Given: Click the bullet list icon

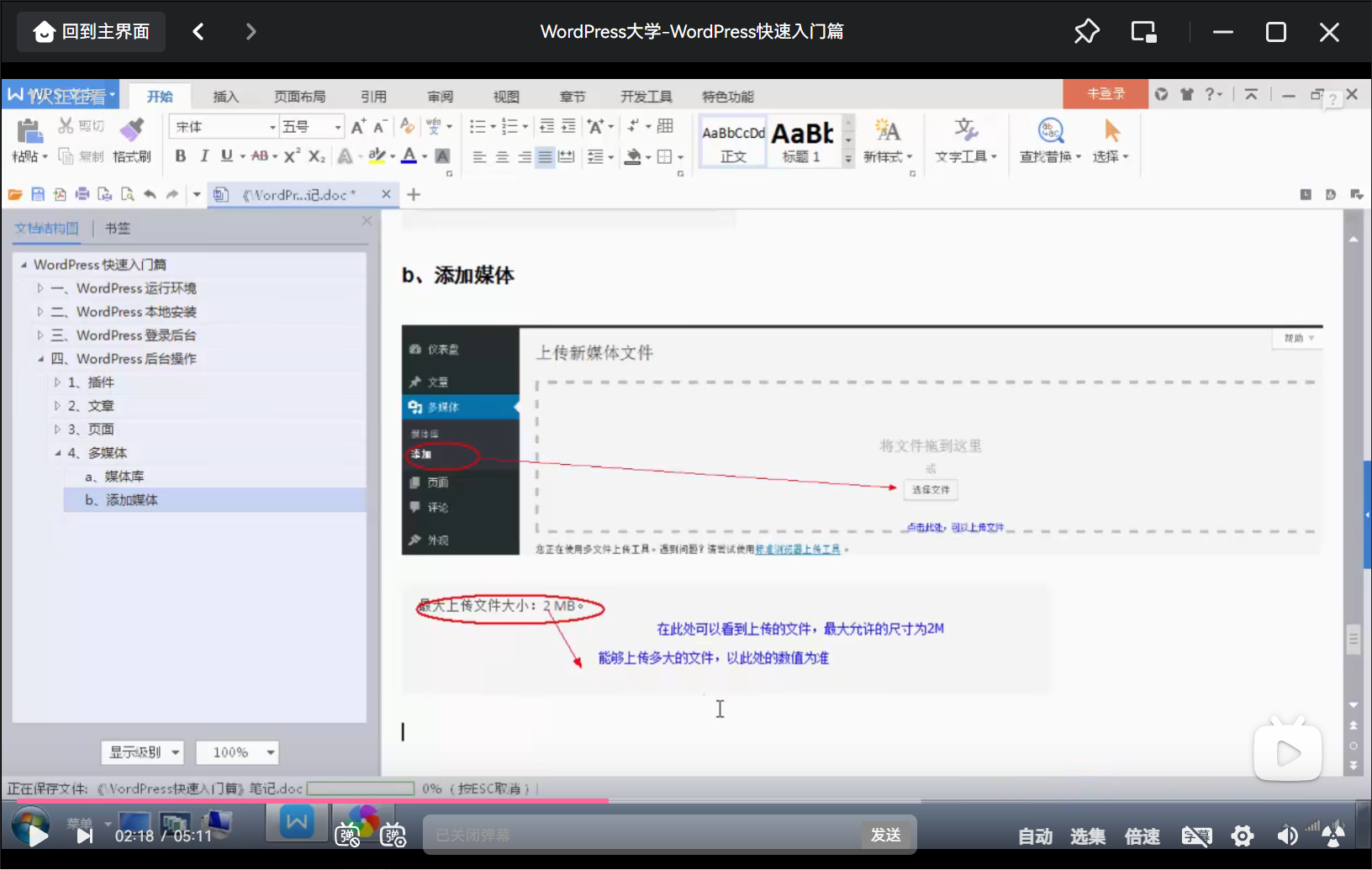Looking at the screenshot, I should (478, 127).
